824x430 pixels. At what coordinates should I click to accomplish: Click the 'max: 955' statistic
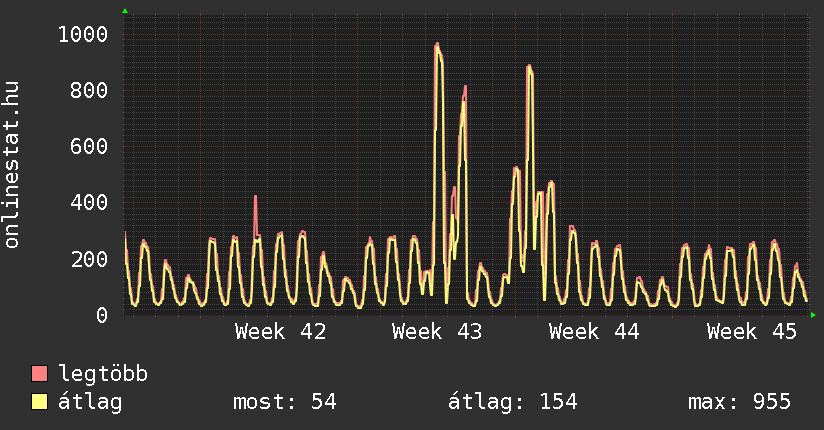739,402
